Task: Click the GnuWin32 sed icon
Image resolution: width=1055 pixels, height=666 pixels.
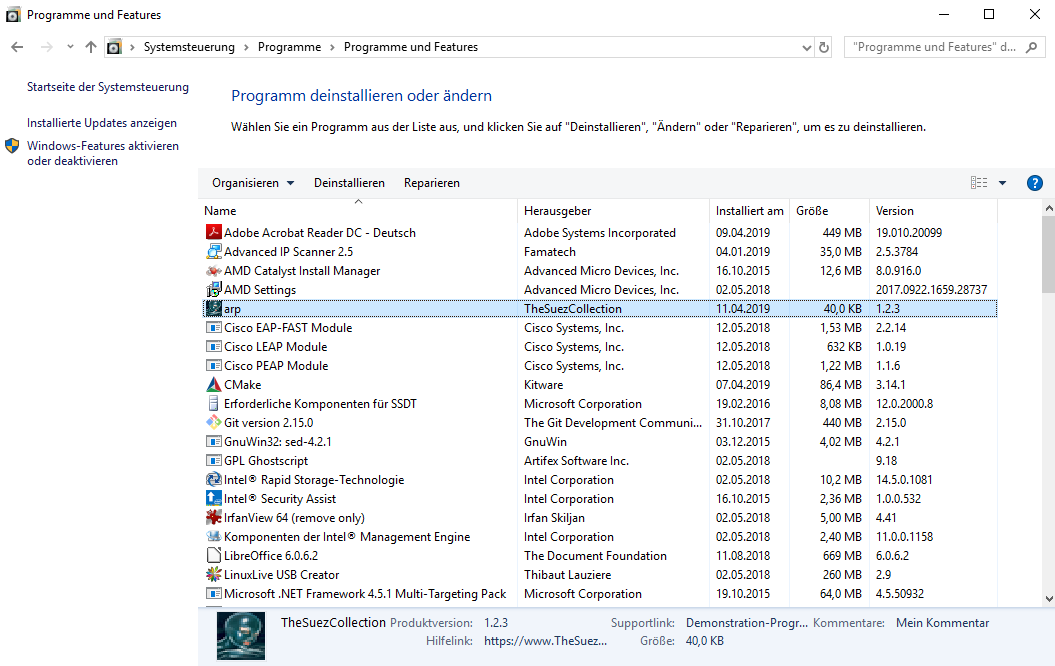Action: coord(213,441)
